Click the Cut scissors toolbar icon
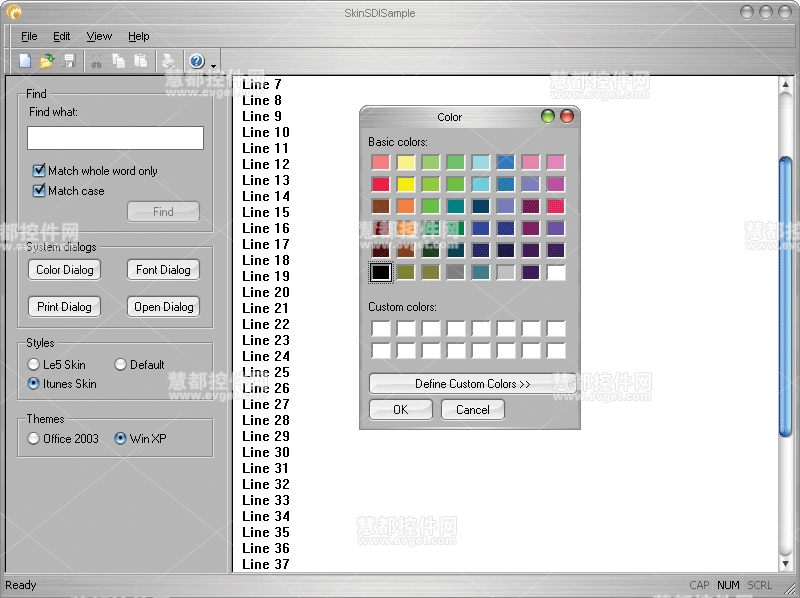The width and height of the screenshot is (800, 598). (96, 61)
